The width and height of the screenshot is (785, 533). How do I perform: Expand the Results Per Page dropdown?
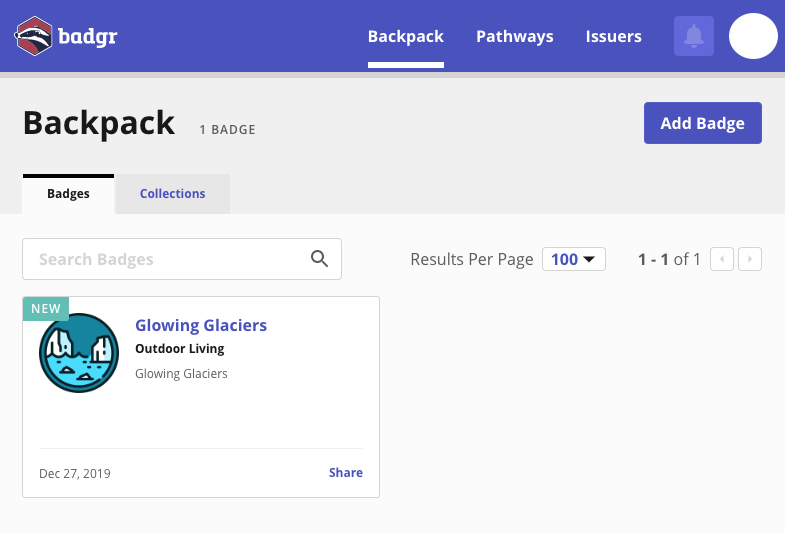[574, 260]
